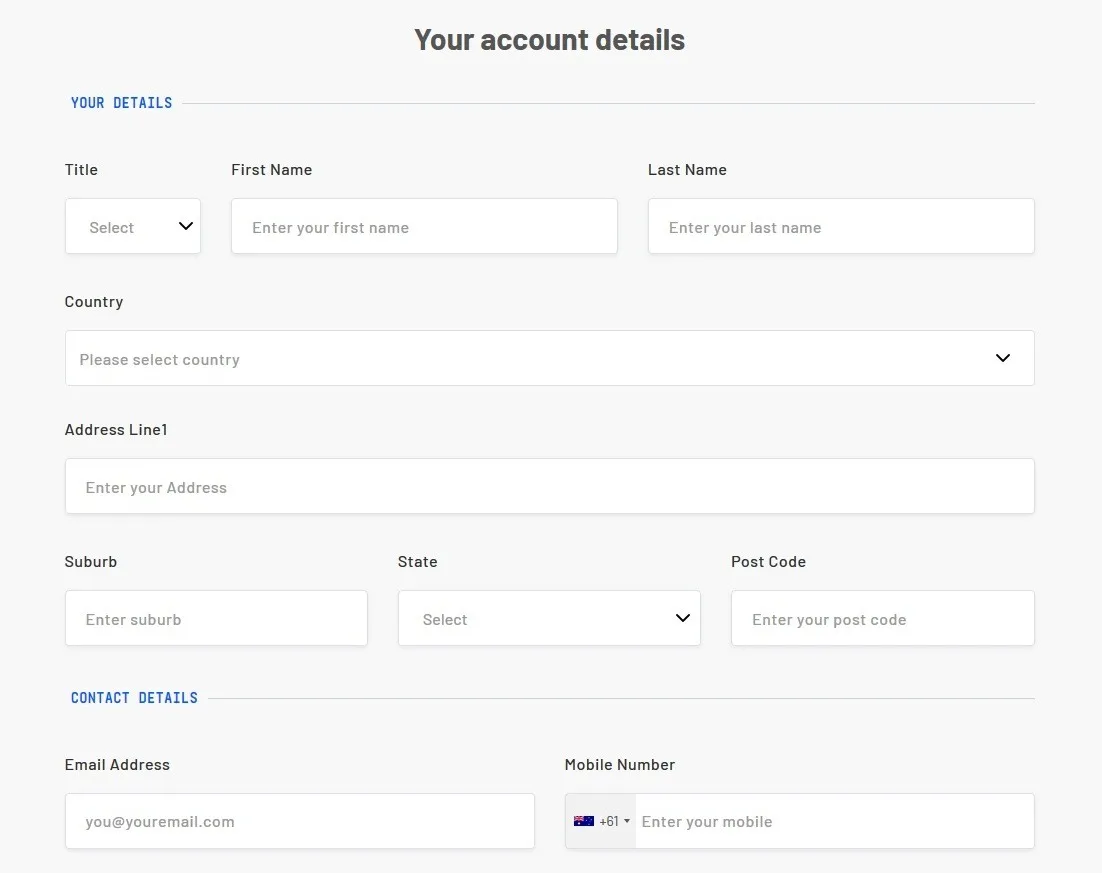The height and width of the screenshot is (873, 1102).
Task: Click the chevron arrow in the Title field
Action: coord(185,226)
